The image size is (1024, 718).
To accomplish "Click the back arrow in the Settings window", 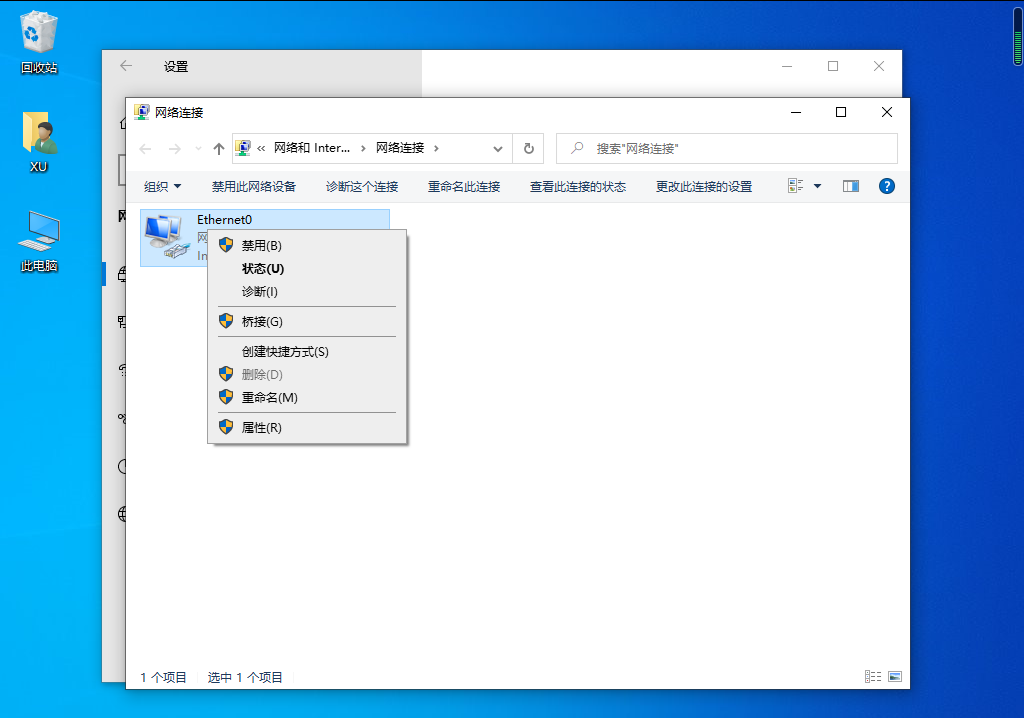I will click(125, 66).
